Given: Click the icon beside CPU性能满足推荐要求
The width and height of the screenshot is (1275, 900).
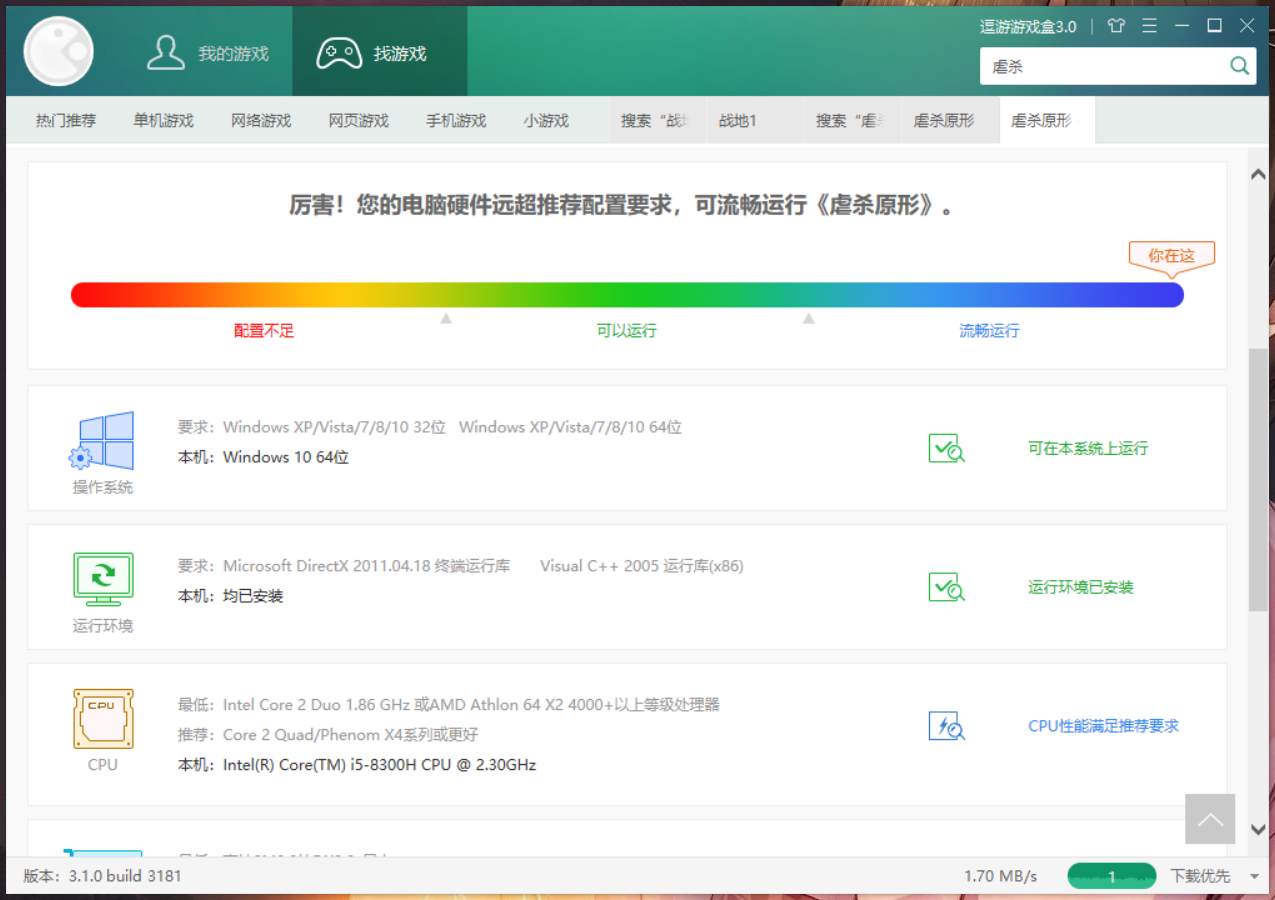Looking at the screenshot, I should tap(946, 726).
